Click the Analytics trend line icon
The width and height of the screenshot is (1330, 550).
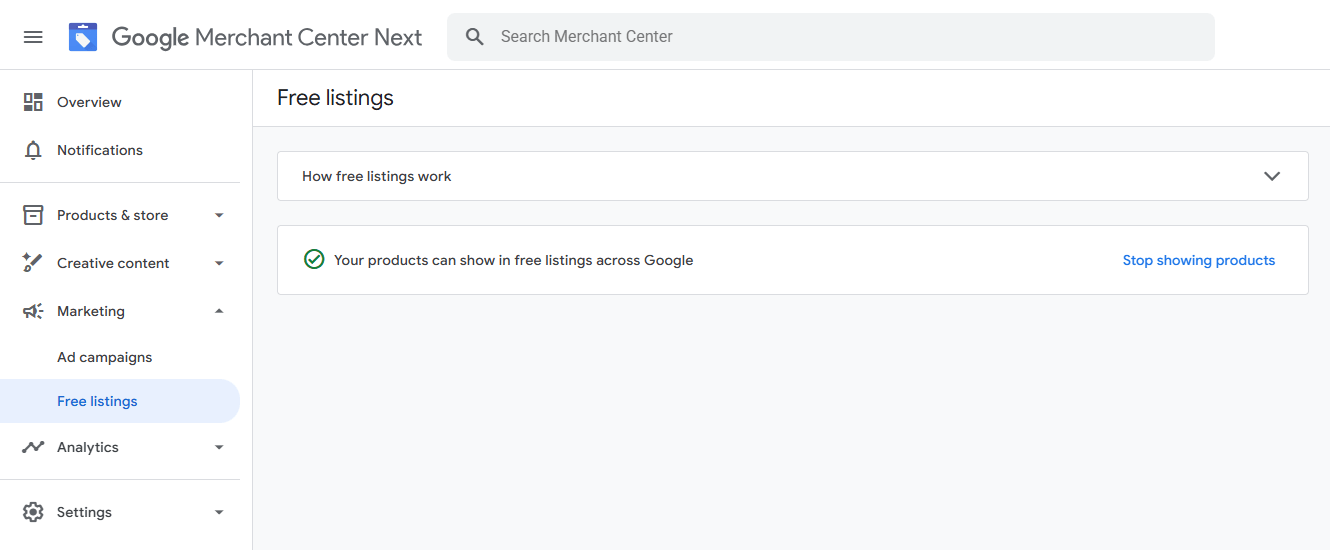tap(33, 447)
